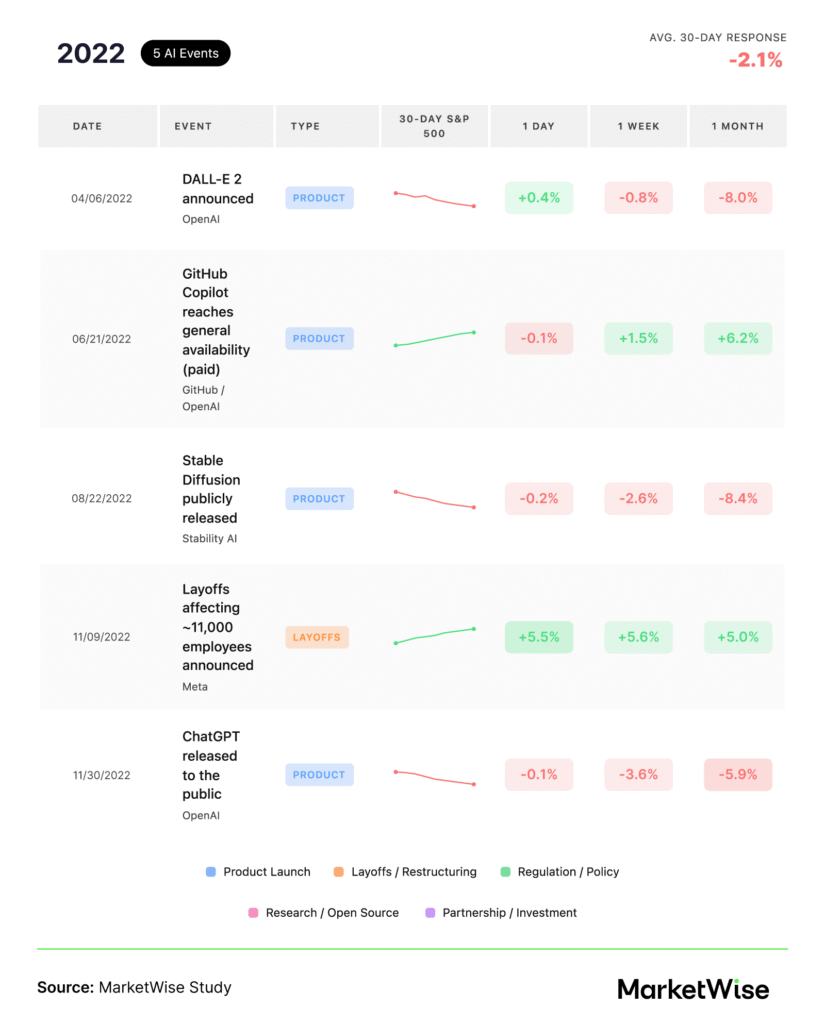Click the ChatGPT row S&P sparkline
The width and height of the screenshot is (825, 1024).
coord(434,777)
